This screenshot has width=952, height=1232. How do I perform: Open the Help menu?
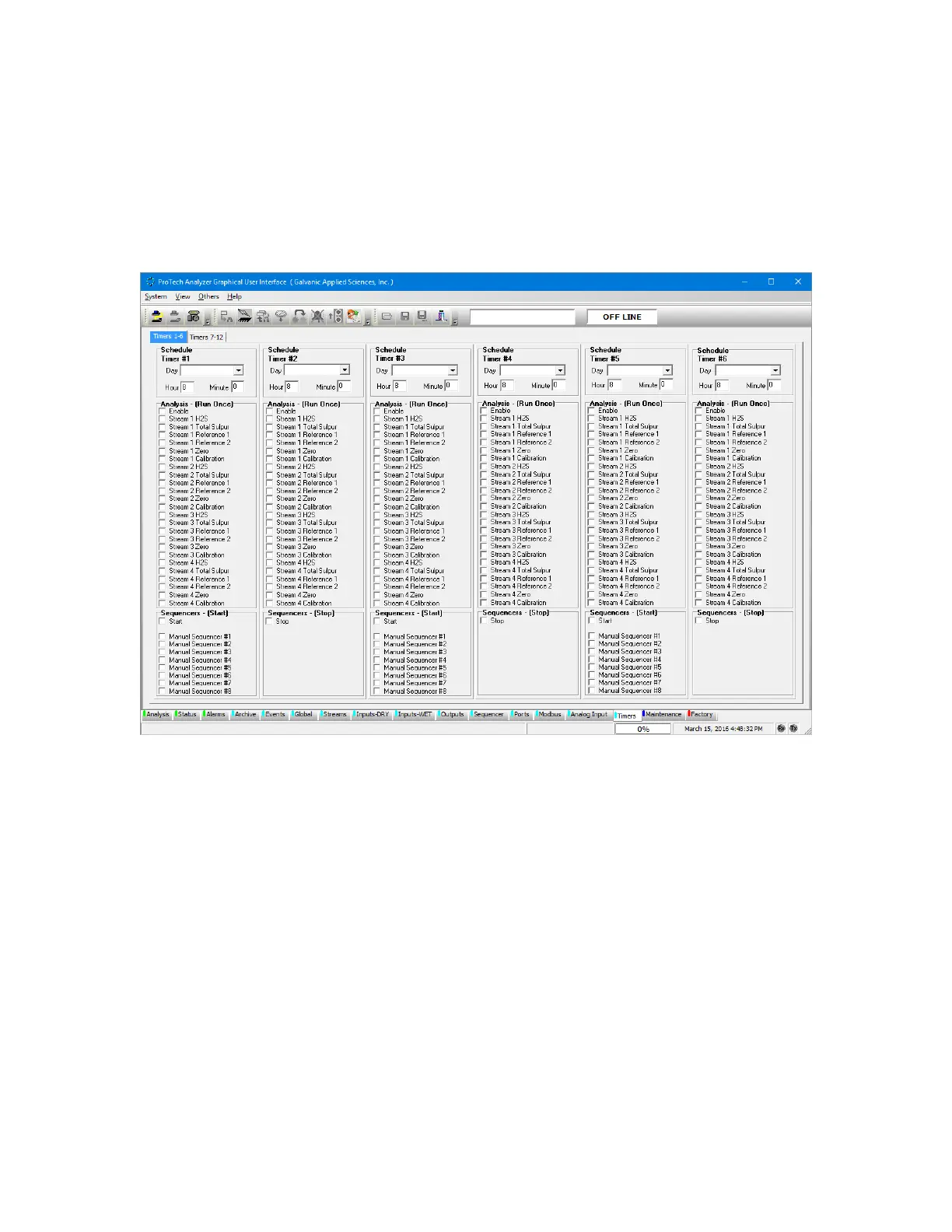(234, 296)
